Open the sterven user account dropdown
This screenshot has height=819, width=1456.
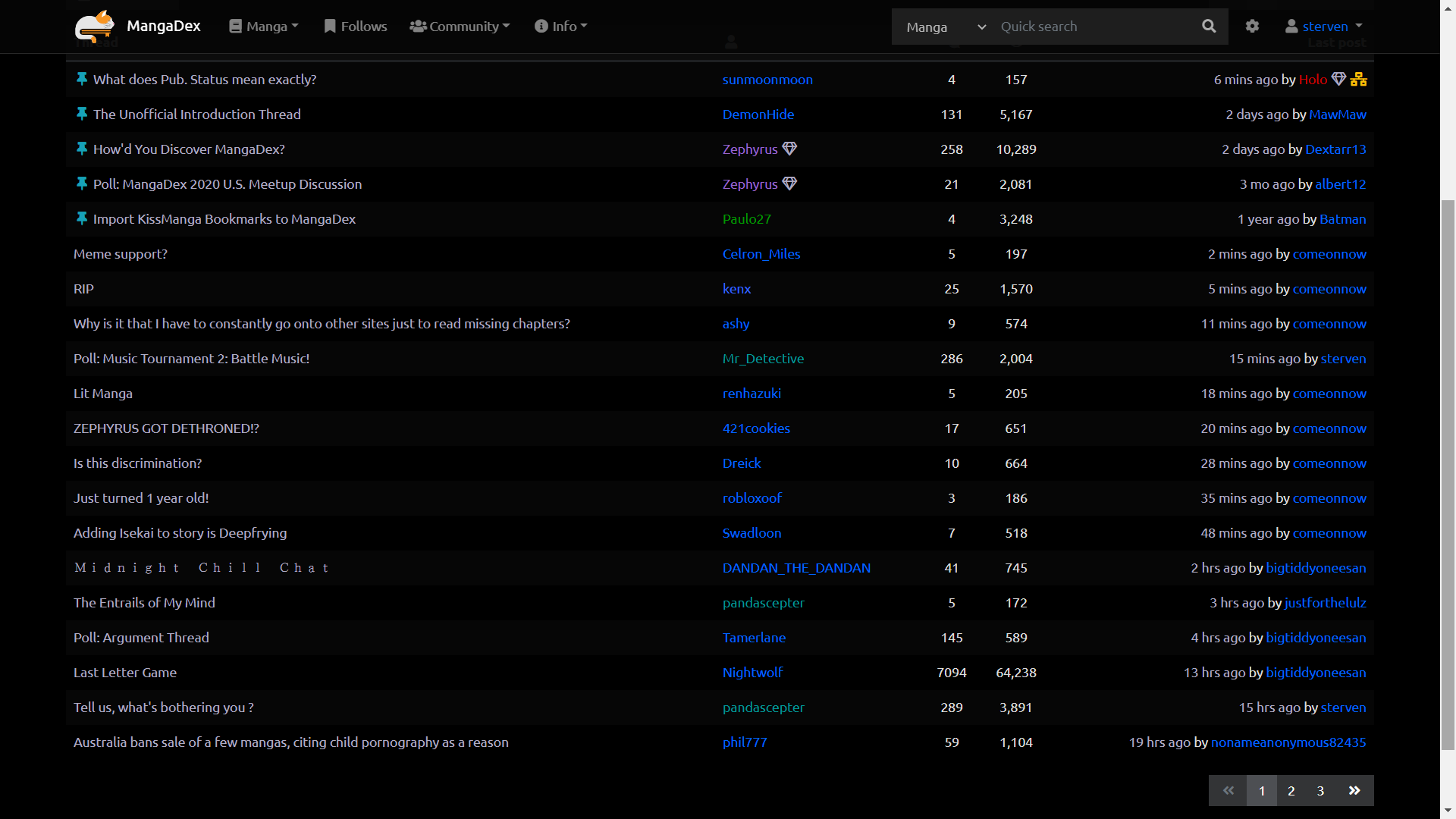point(1324,27)
